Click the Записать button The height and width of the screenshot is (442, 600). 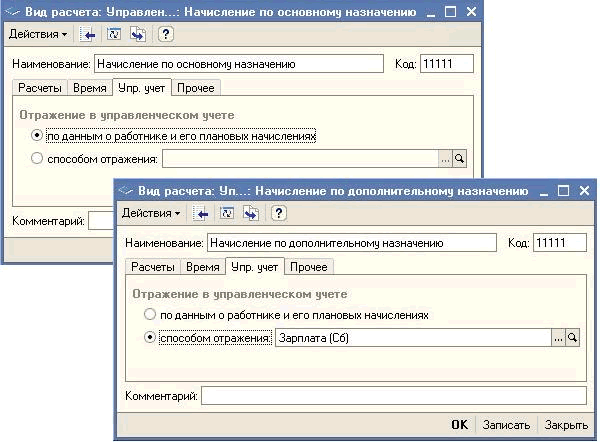[506, 425]
